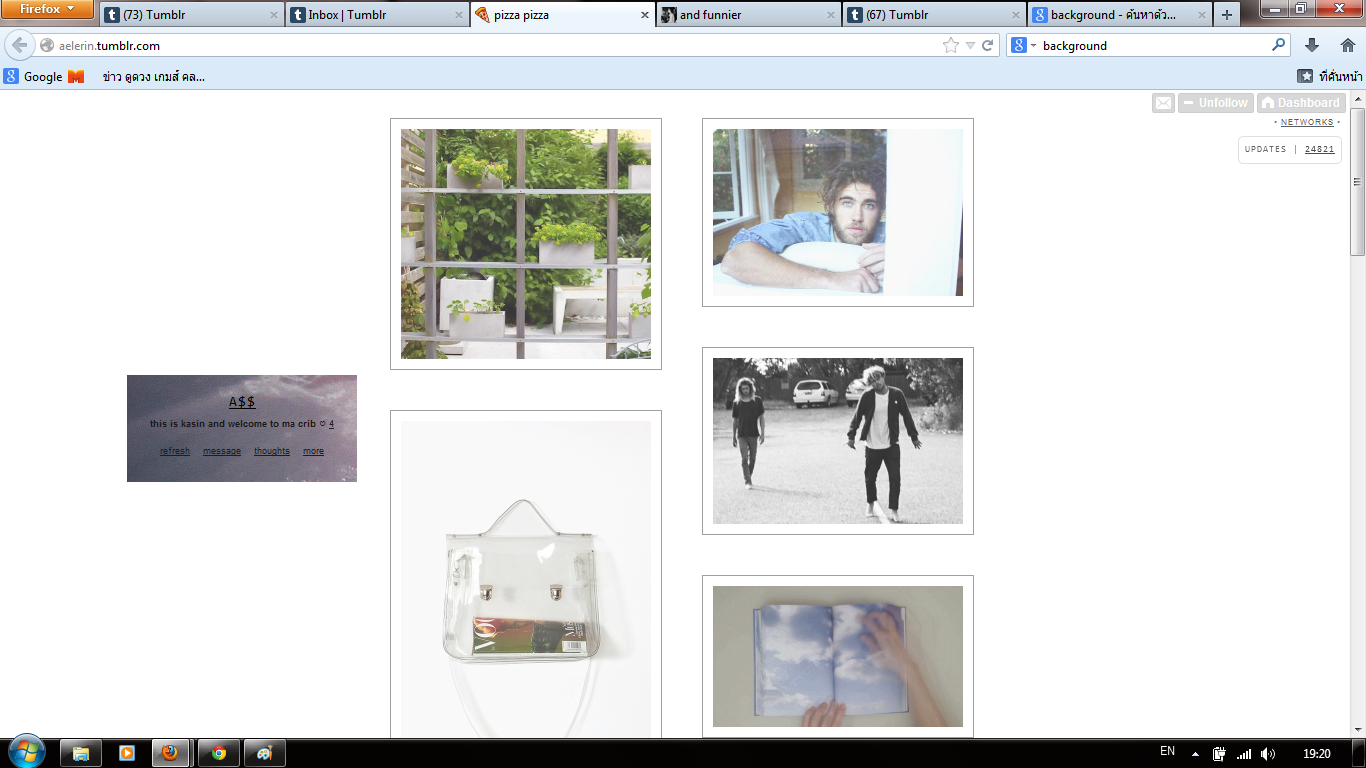Open Windows Media Player from the taskbar
Screen dimensions: 1366x768
tap(127, 753)
